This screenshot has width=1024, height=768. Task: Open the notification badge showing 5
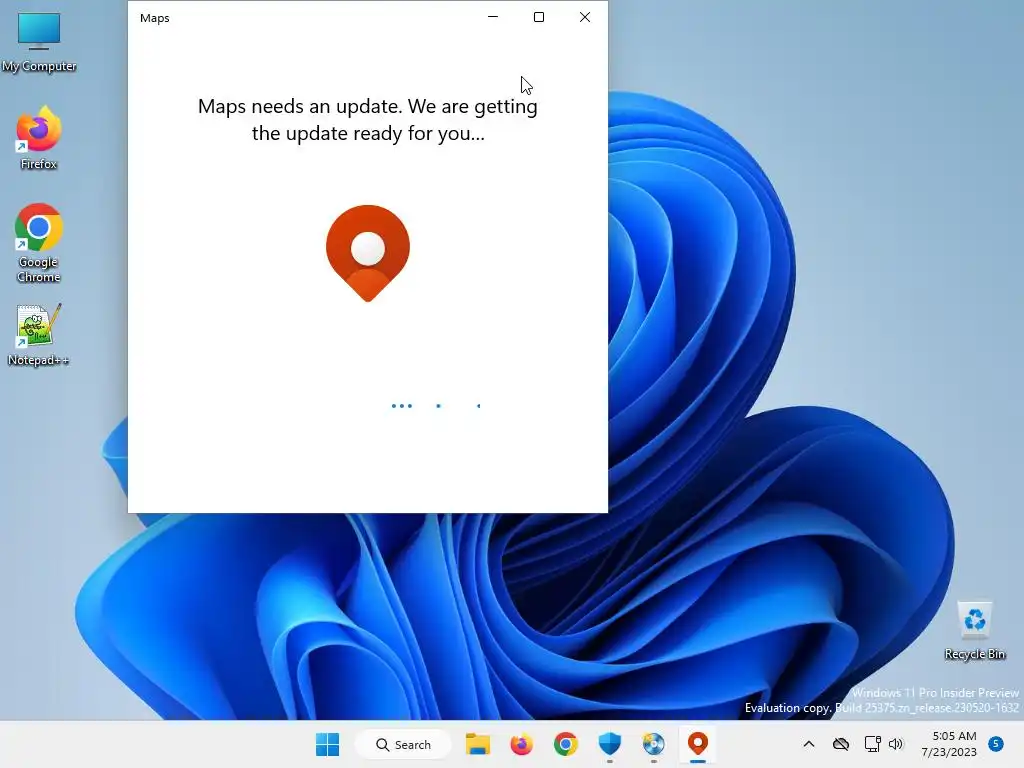(x=996, y=744)
